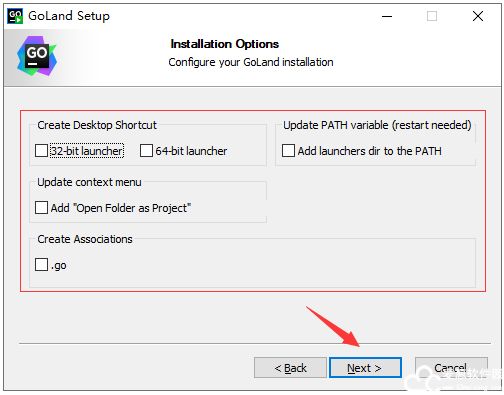
Task: Click the greyed-out maximize button
Action: tap(432, 16)
